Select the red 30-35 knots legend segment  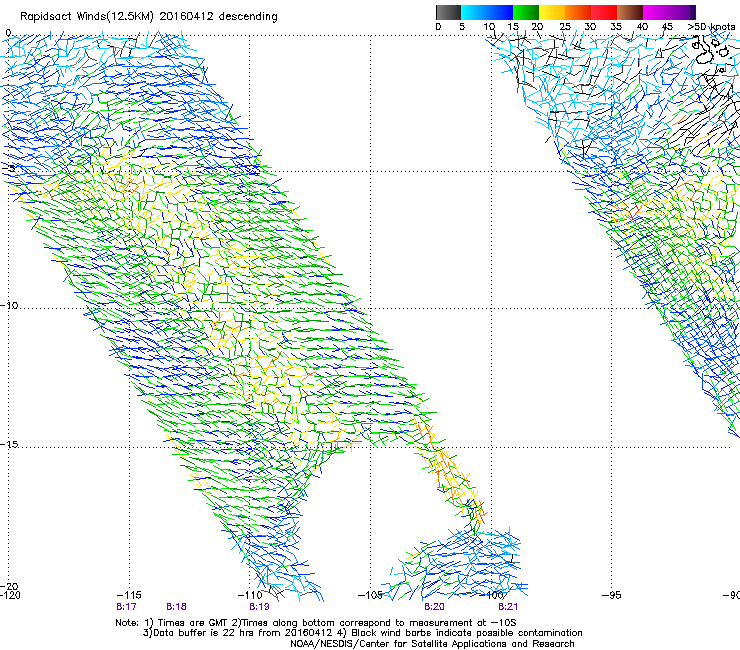click(604, 12)
